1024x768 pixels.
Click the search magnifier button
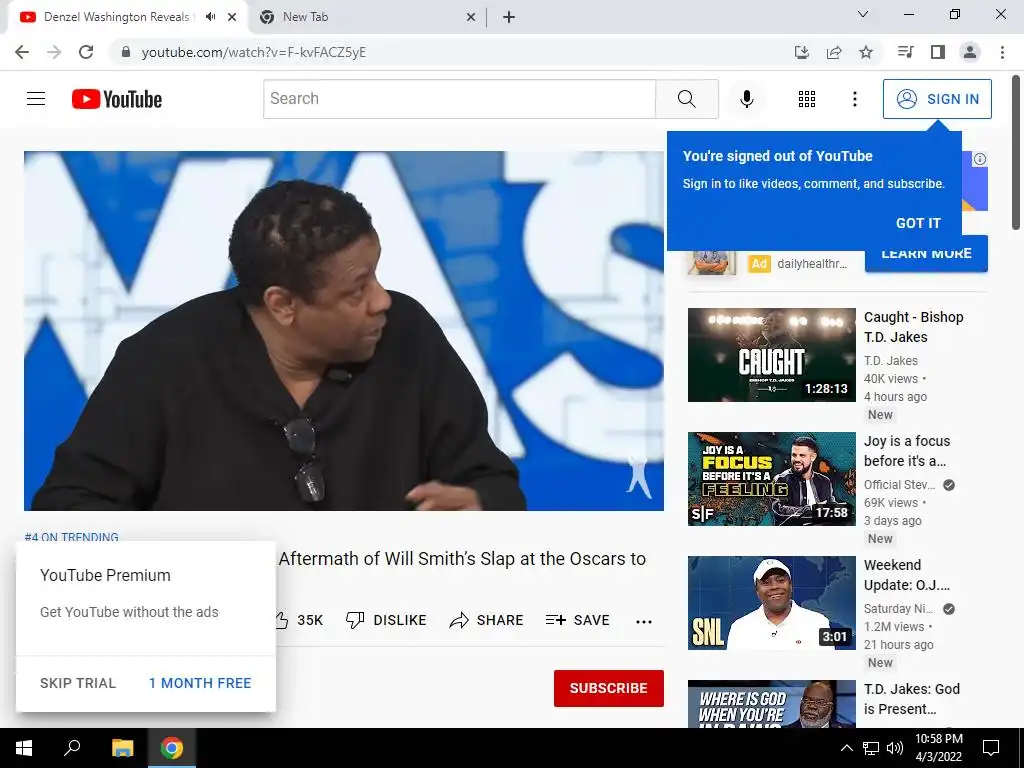point(686,99)
